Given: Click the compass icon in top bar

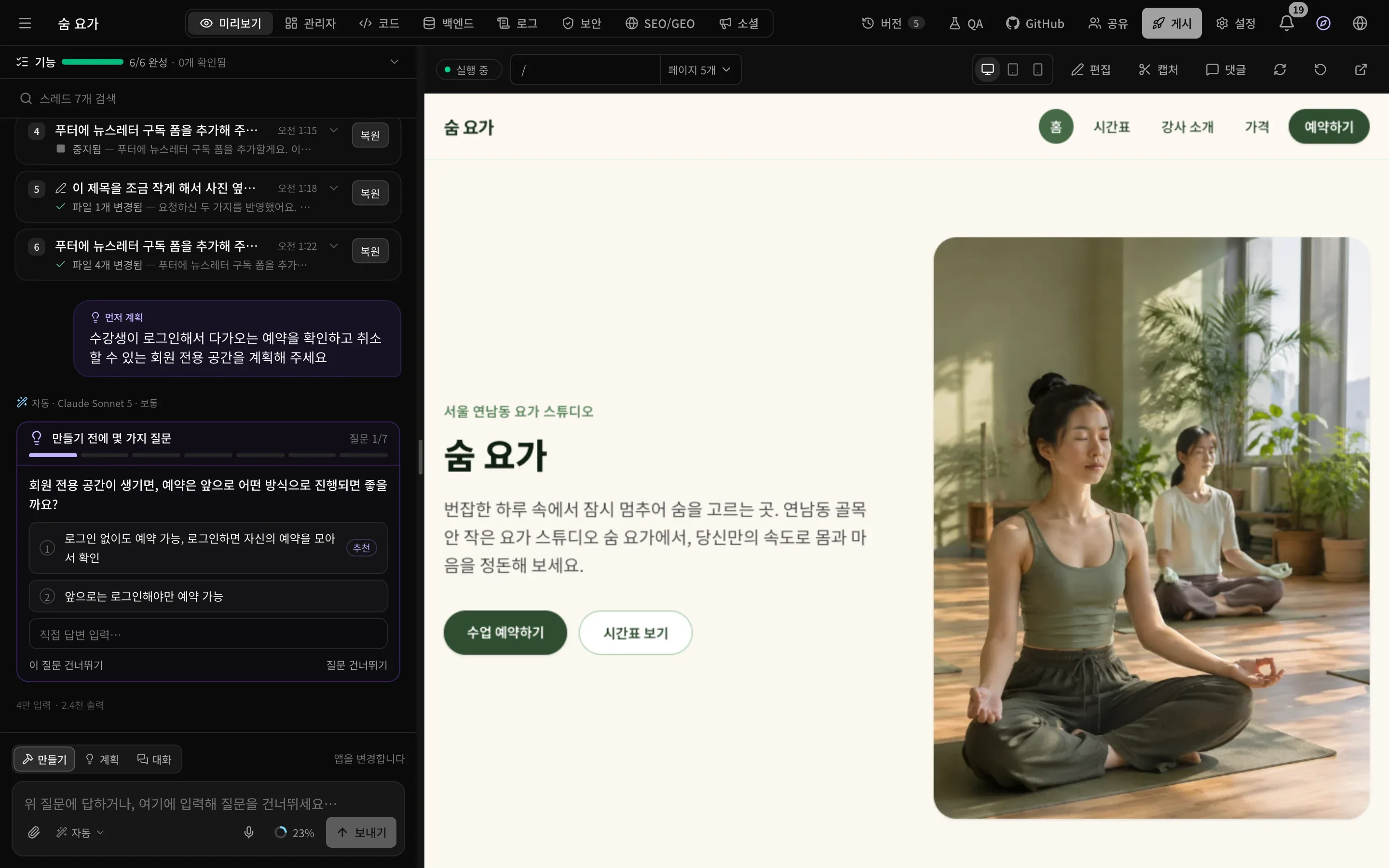Looking at the screenshot, I should tap(1323, 24).
